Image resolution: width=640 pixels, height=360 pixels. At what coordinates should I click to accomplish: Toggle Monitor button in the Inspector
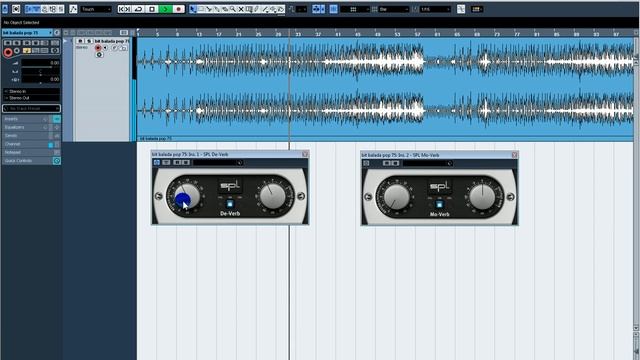point(16,51)
